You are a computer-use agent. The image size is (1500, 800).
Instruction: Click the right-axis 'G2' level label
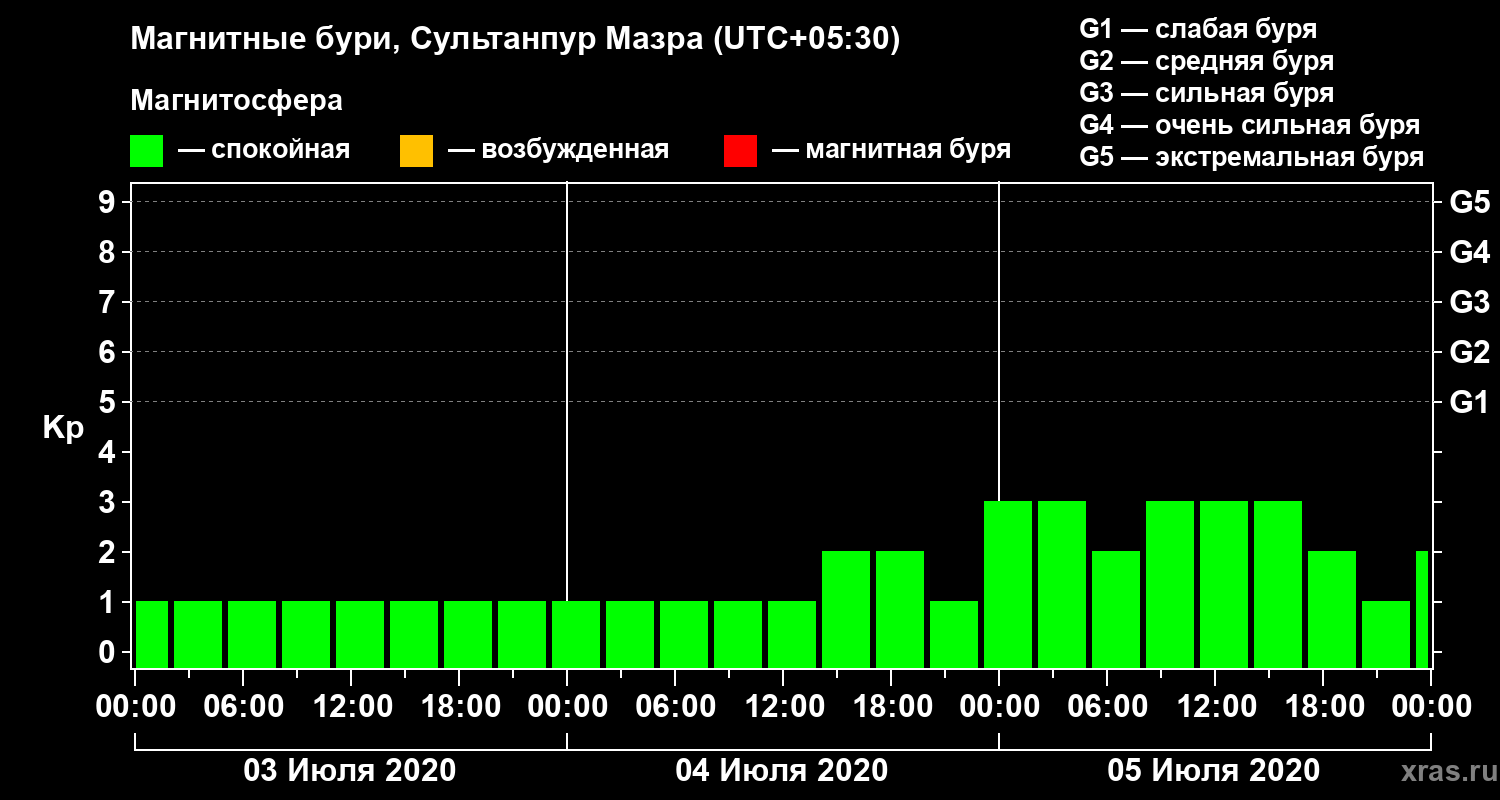click(x=1469, y=353)
